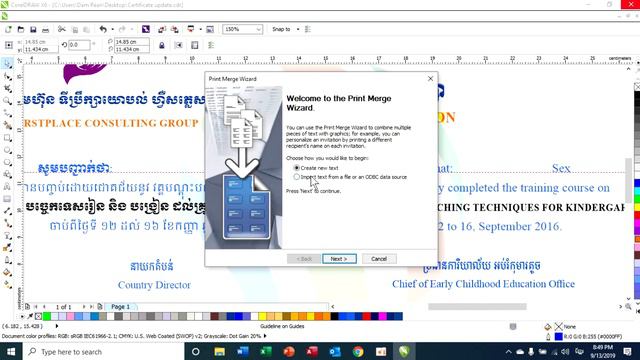
Task: Select the Pick tool
Action: (x=7, y=64)
